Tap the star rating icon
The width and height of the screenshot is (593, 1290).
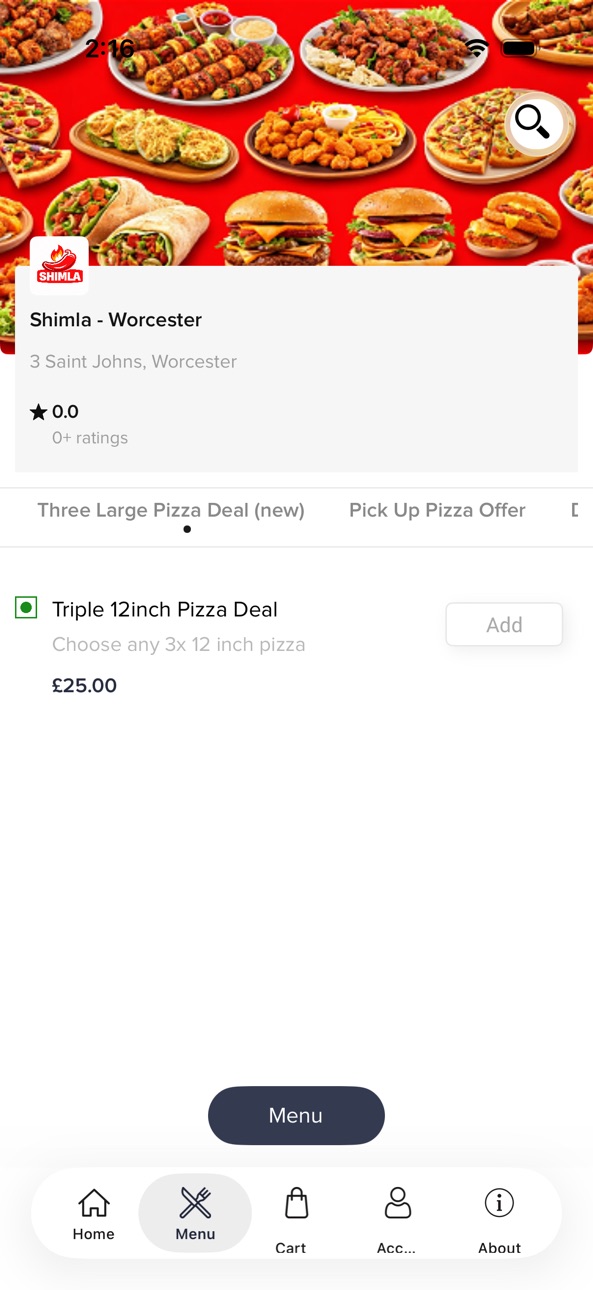[x=39, y=412]
